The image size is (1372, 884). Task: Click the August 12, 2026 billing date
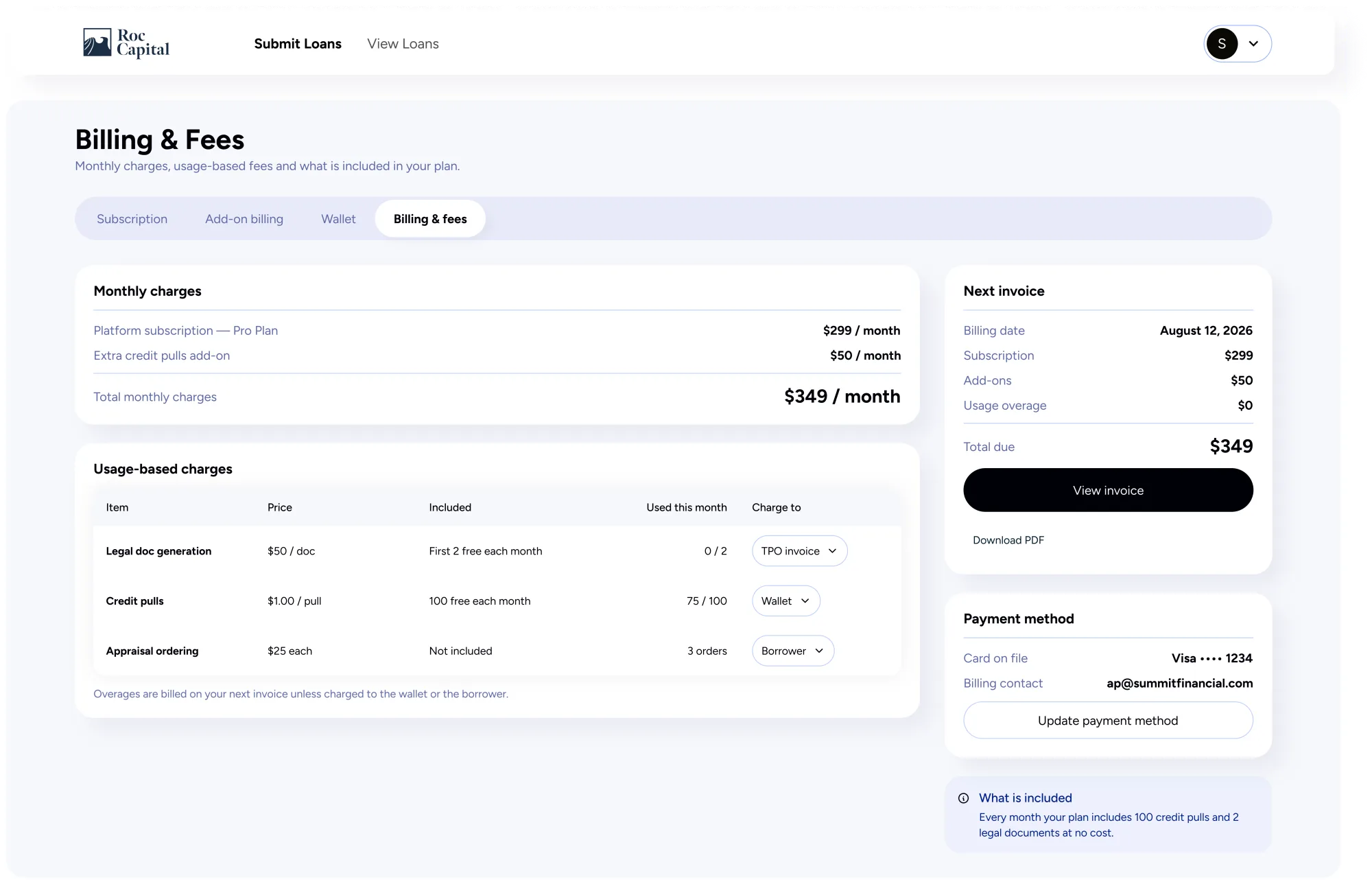click(1206, 331)
